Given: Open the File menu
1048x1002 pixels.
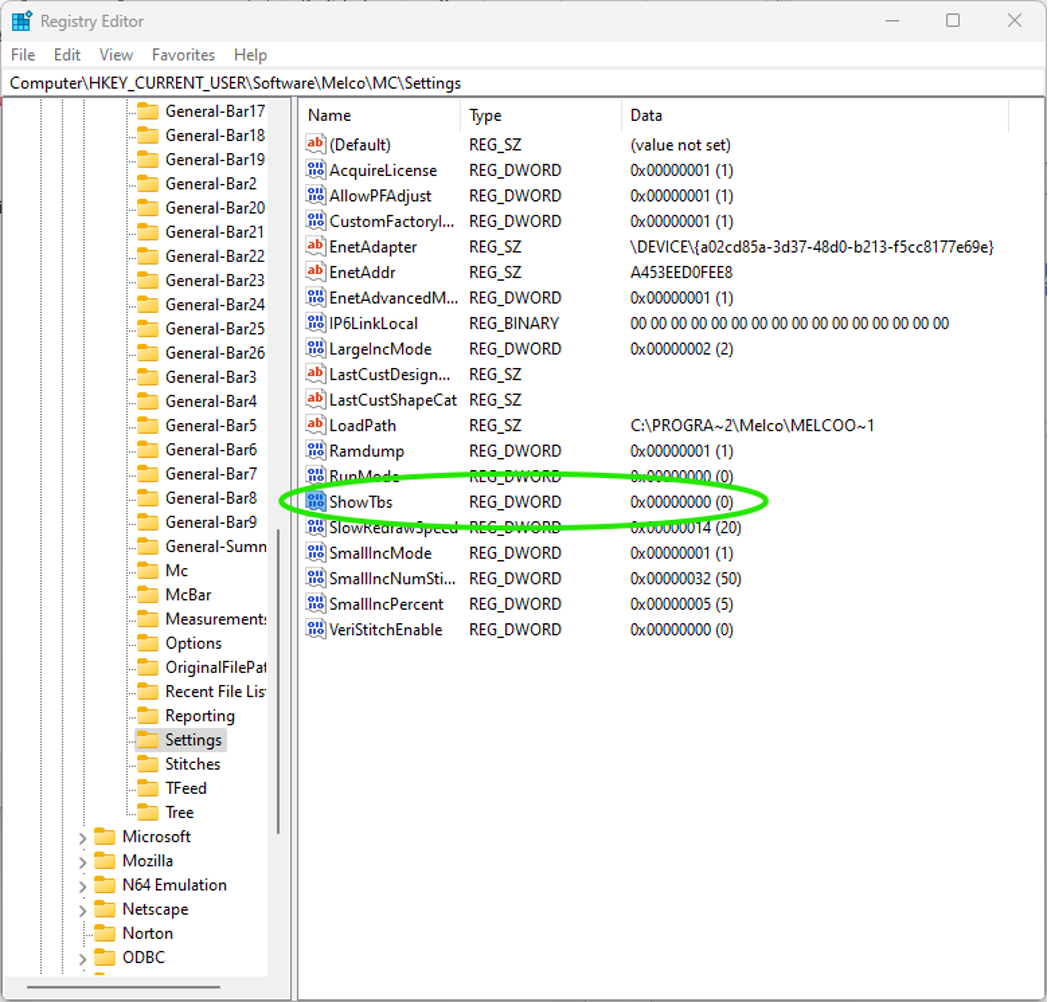Looking at the screenshot, I should (23, 55).
